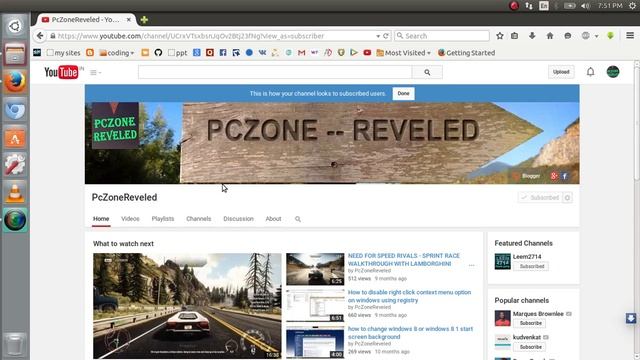The image size is (640, 360).
Task: Open the Getting Started bookmark
Action: coord(466,53)
